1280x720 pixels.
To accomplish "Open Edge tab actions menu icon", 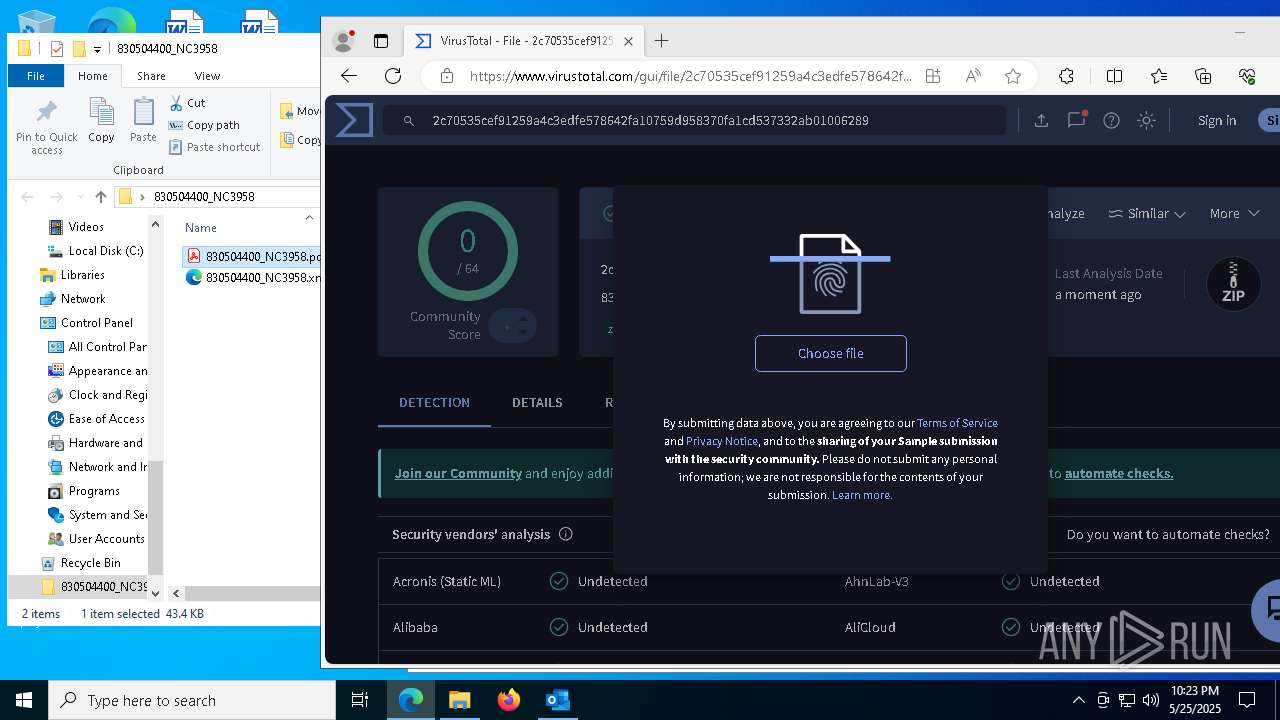I will point(381,41).
